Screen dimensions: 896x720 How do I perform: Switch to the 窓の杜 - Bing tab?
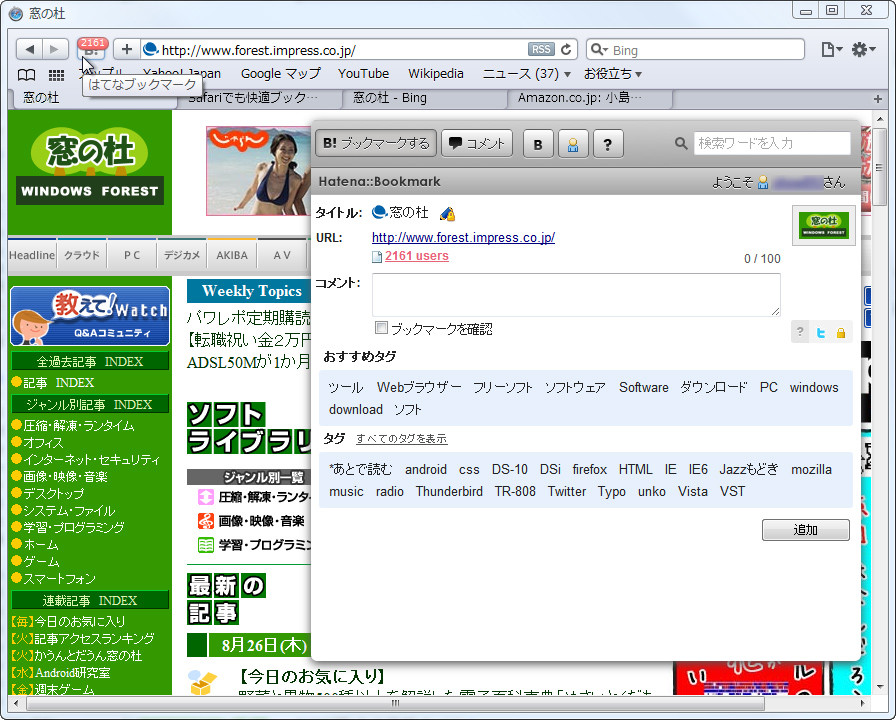coord(425,98)
